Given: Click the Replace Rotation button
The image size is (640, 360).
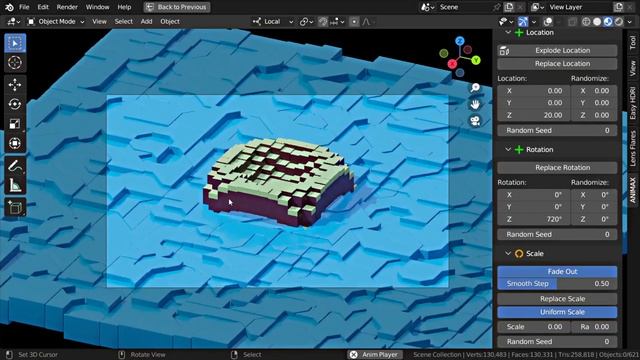Looking at the screenshot, I should tap(557, 168).
